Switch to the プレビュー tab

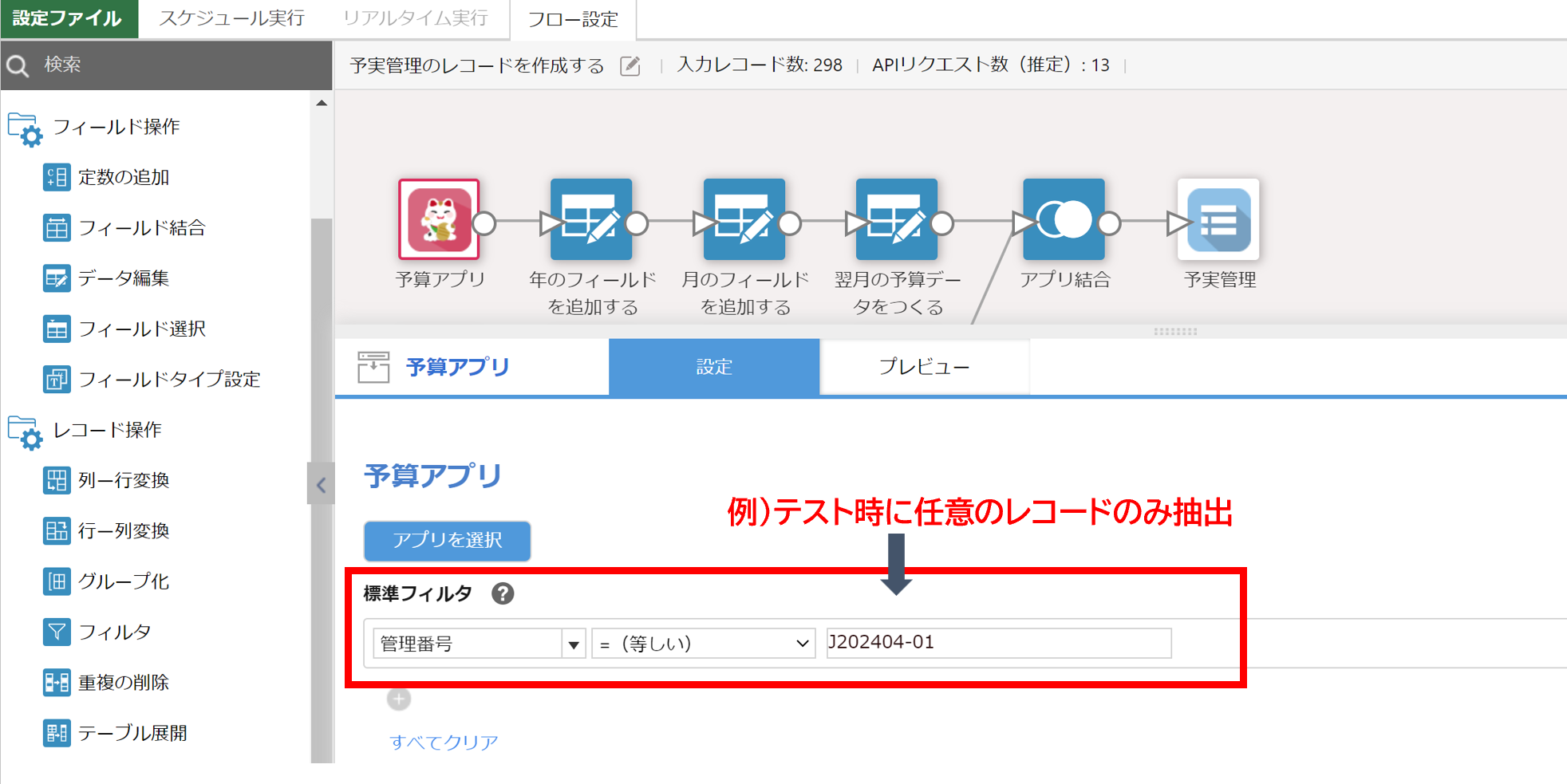(924, 367)
